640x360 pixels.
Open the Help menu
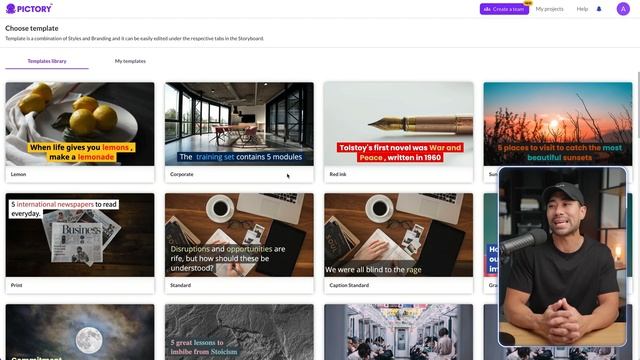582,9
